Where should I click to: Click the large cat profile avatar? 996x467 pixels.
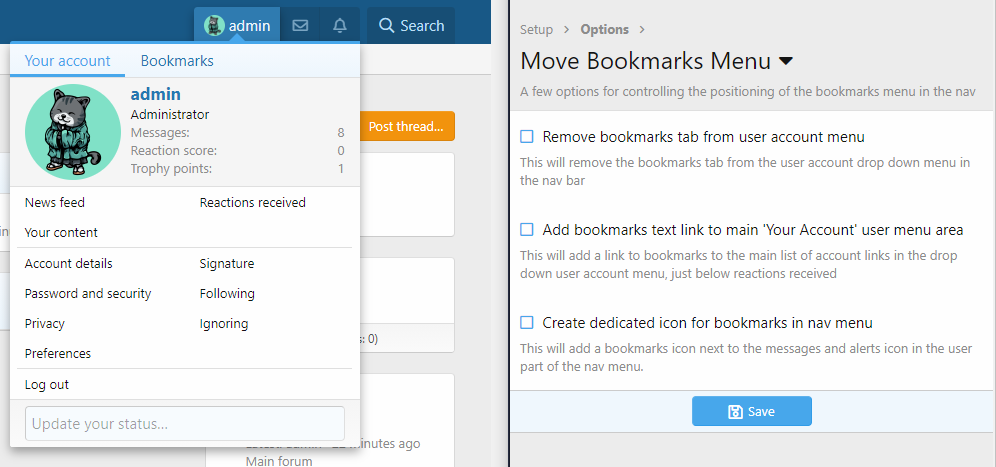pyautogui.click(x=72, y=132)
